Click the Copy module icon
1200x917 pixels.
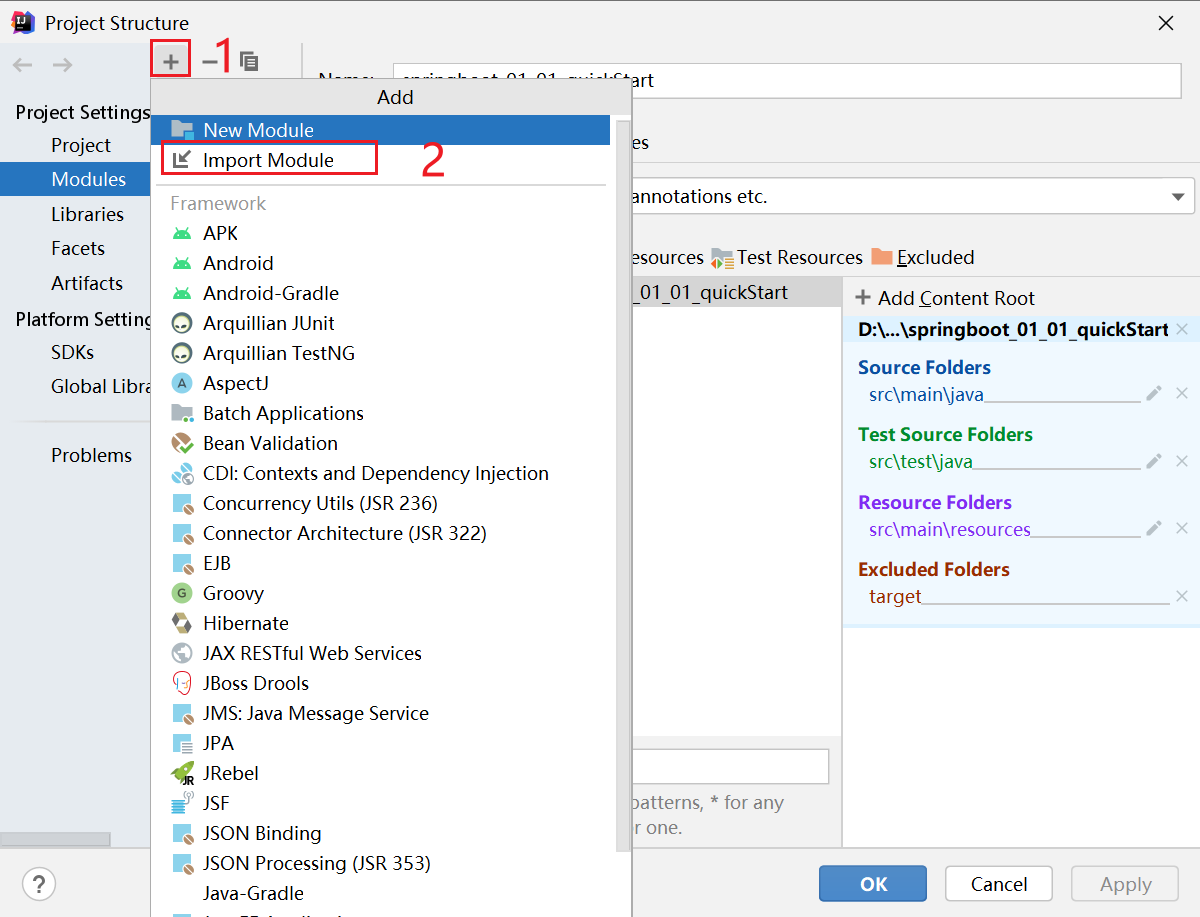pyautogui.click(x=249, y=61)
